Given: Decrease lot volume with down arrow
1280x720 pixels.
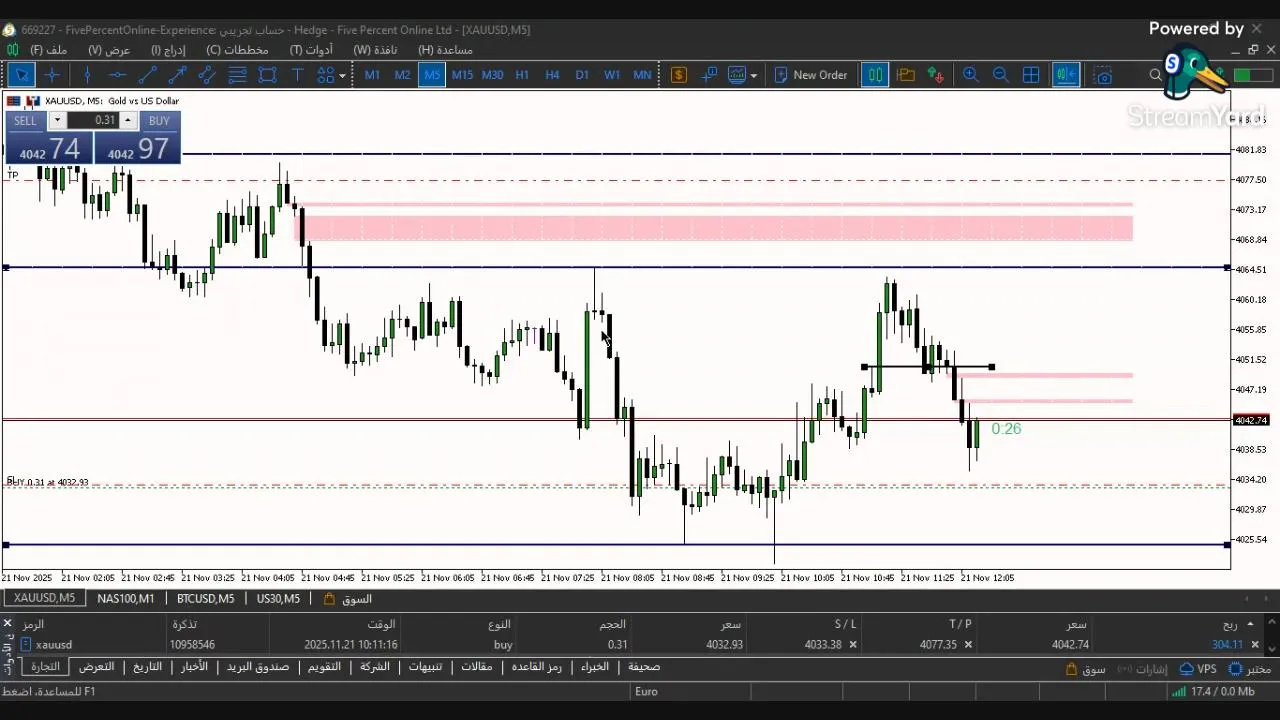Looking at the screenshot, I should click(x=57, y=121).
